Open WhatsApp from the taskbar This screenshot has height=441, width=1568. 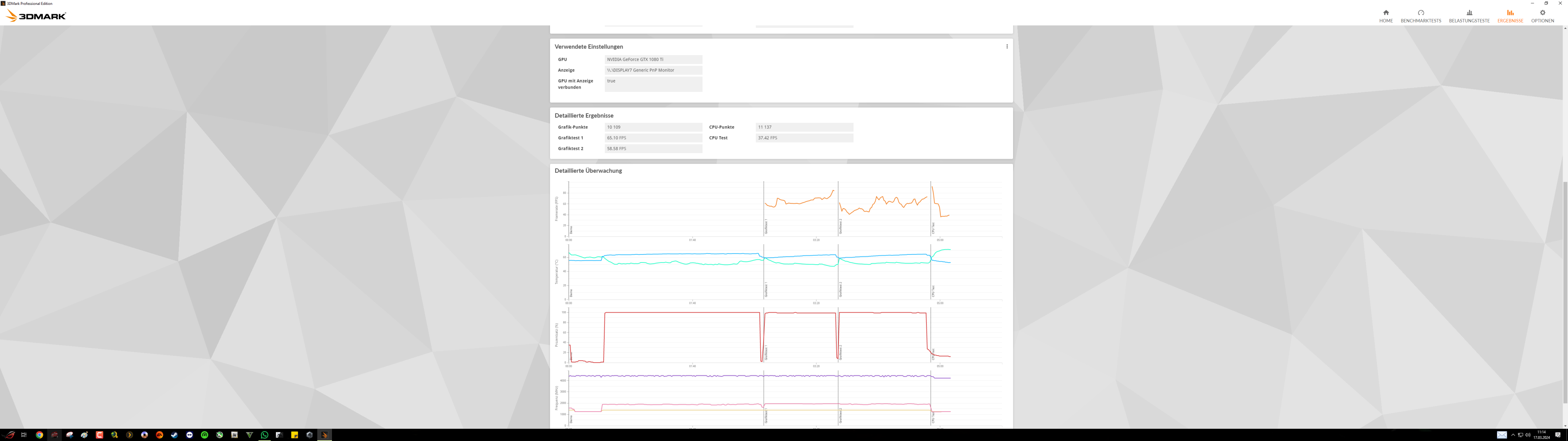(265, 435)
